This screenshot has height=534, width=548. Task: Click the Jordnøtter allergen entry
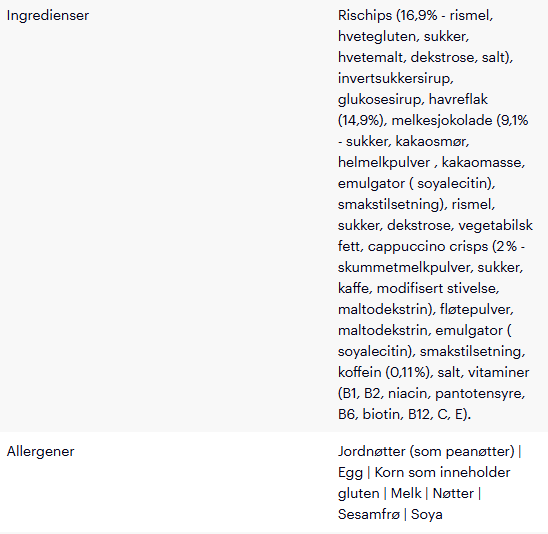[426, 451]
